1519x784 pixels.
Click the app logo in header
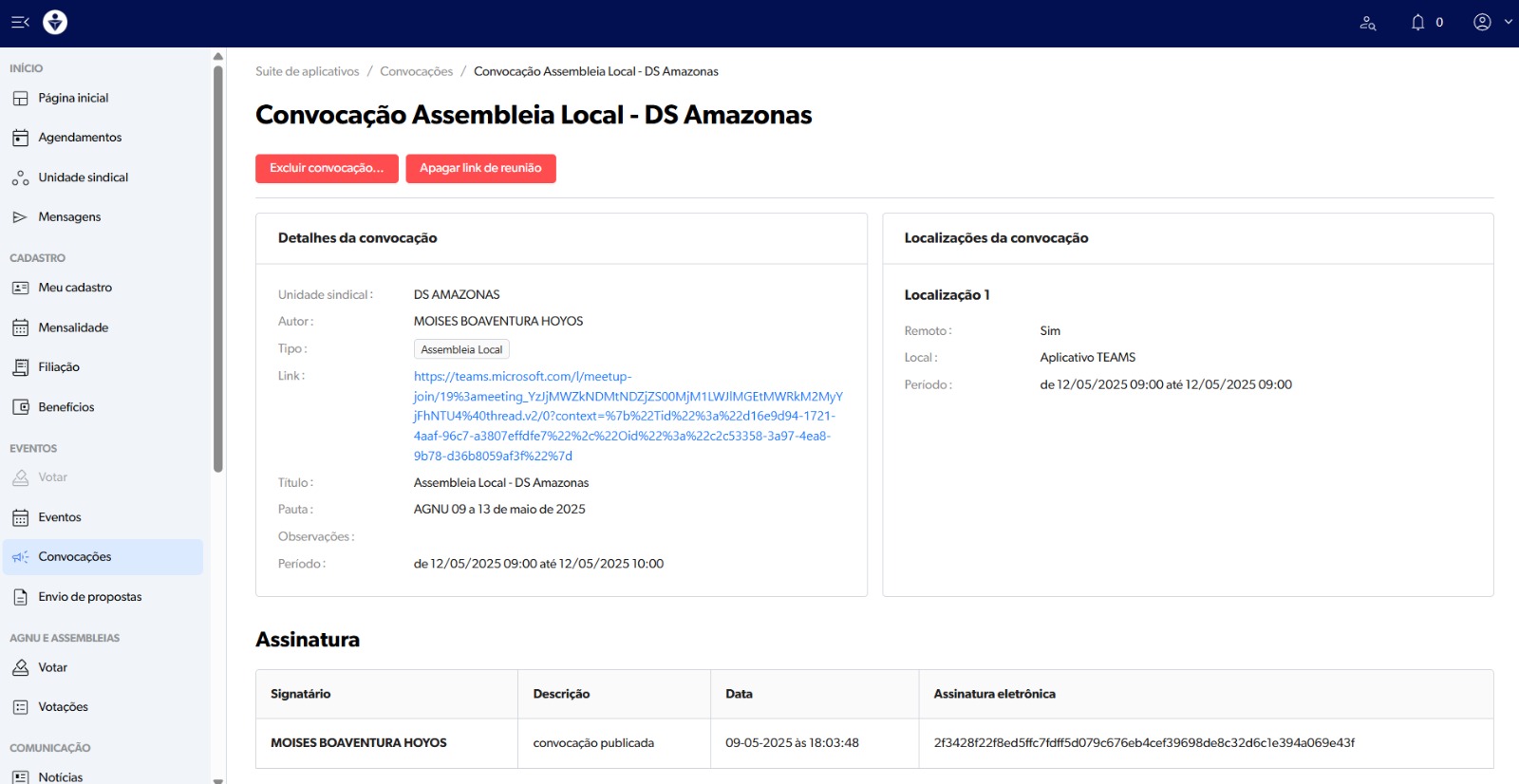(x=55, y=22)
